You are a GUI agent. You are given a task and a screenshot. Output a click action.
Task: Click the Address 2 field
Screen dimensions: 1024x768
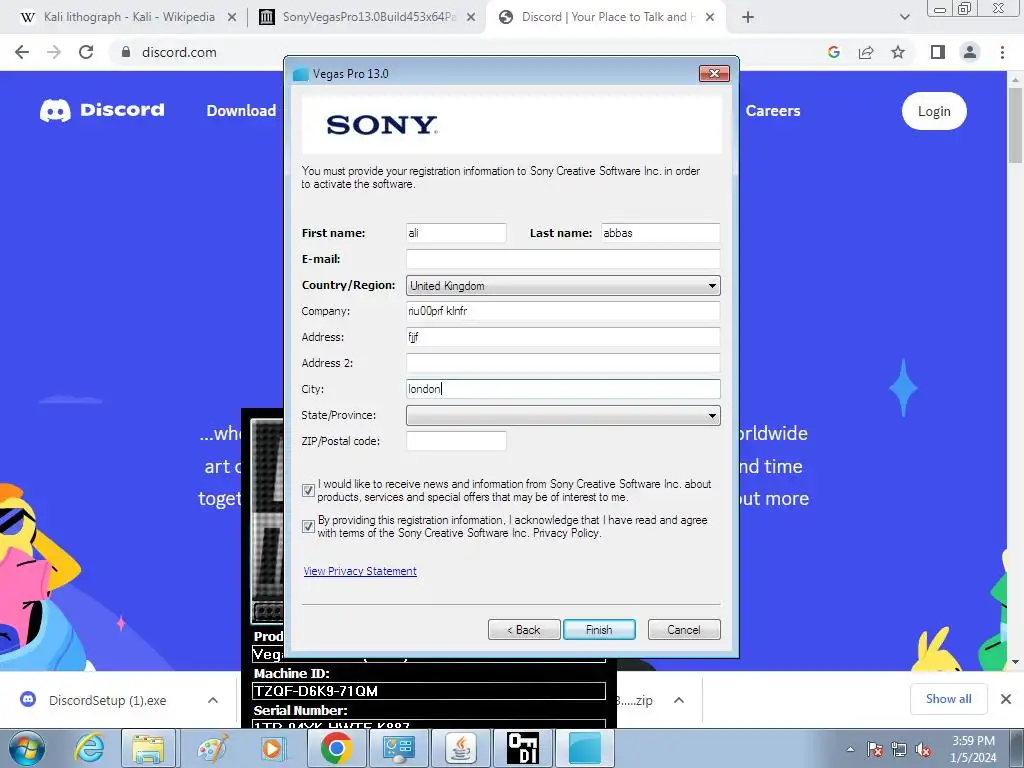pyautogui.click(x=563, y=363)
